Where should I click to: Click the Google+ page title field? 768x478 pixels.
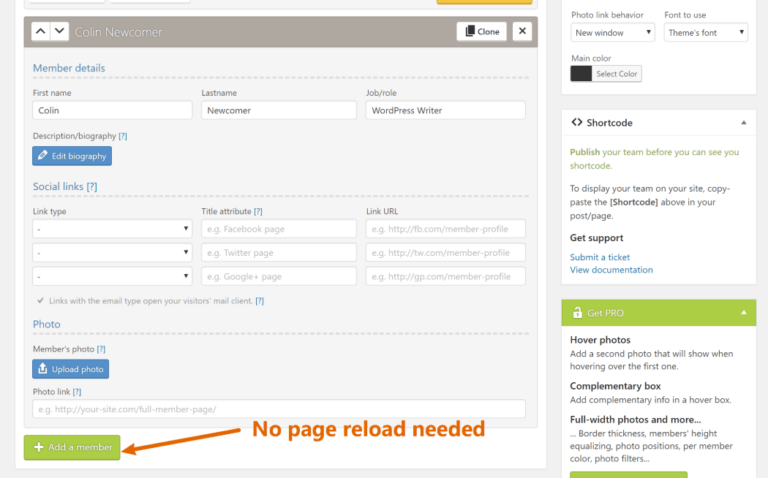(279, 276)
